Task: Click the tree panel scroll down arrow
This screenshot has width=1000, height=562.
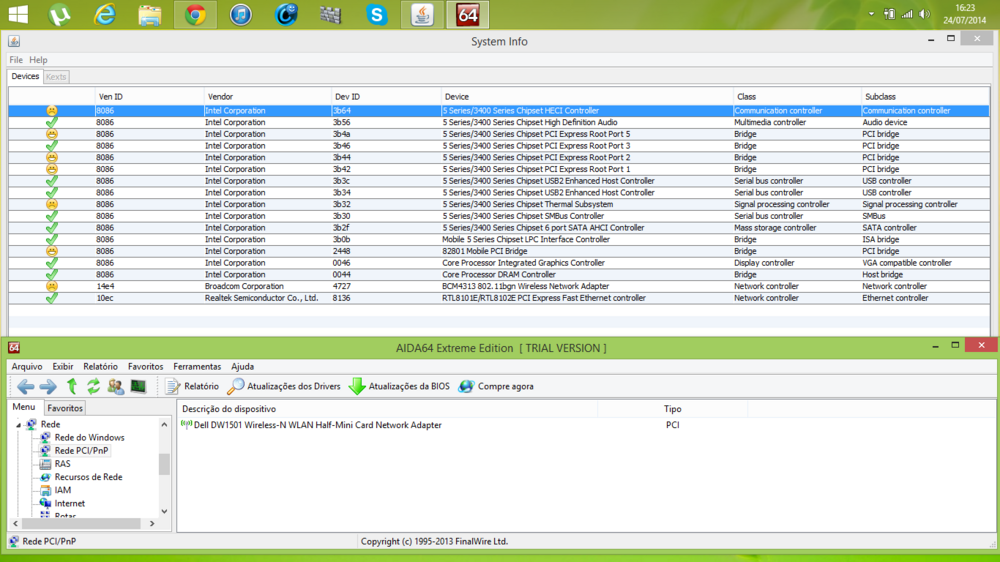Action: 165,511
